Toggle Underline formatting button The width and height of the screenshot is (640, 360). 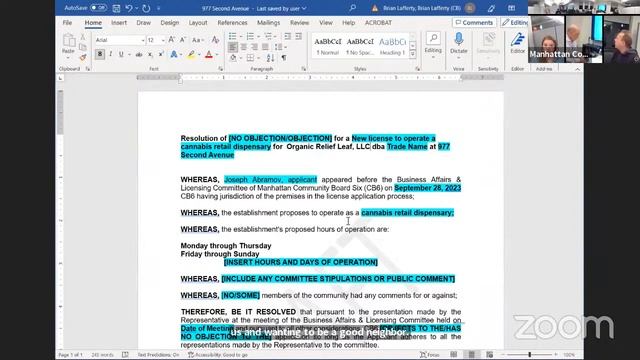coord(121,54)
